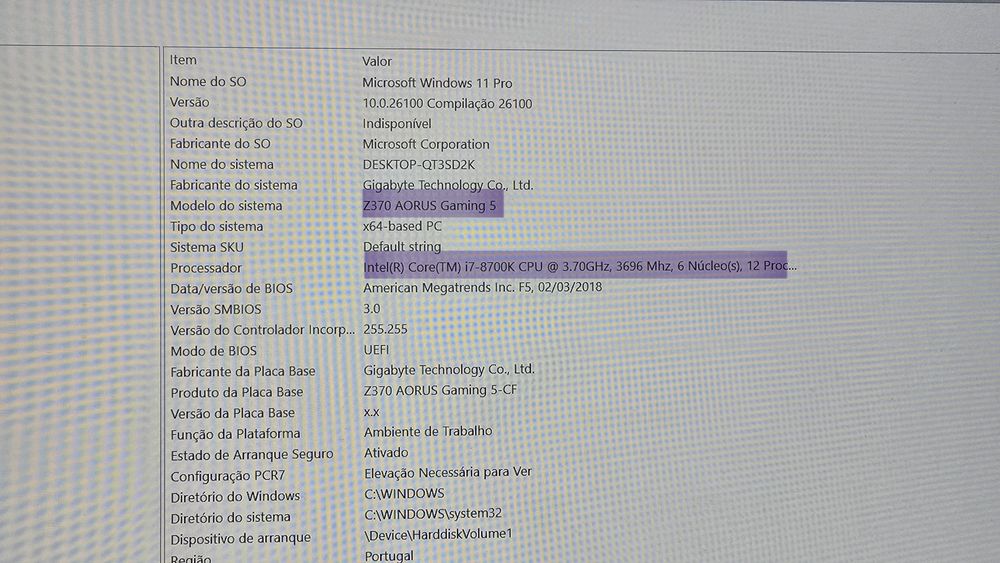Image resolution: width=1000 pixels, height=563 pixels.
Task: Select the Item column header
Action: [183, 60]
